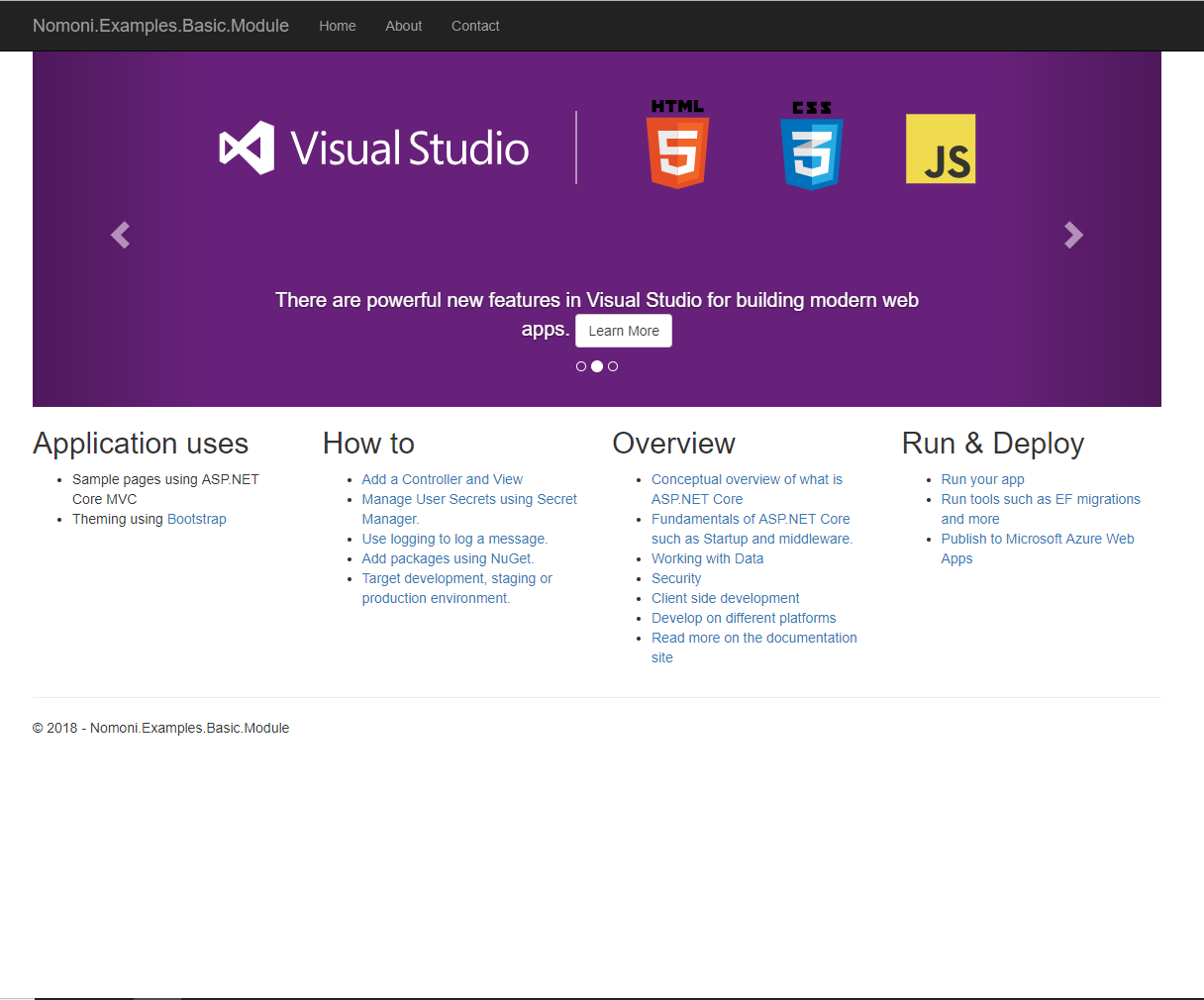Click the next slide chevron arrow
The width and height of the screenshot is (1204, 1000).
pyautogui.click(x=1073, y=235)
